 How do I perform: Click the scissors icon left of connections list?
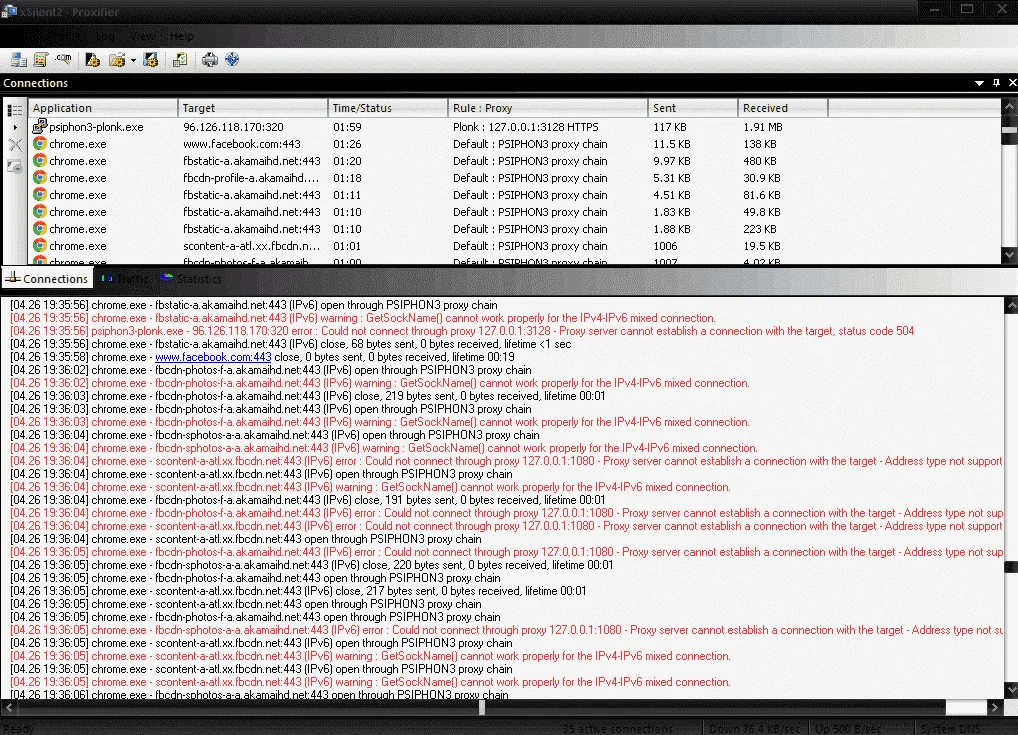point(15,145)
